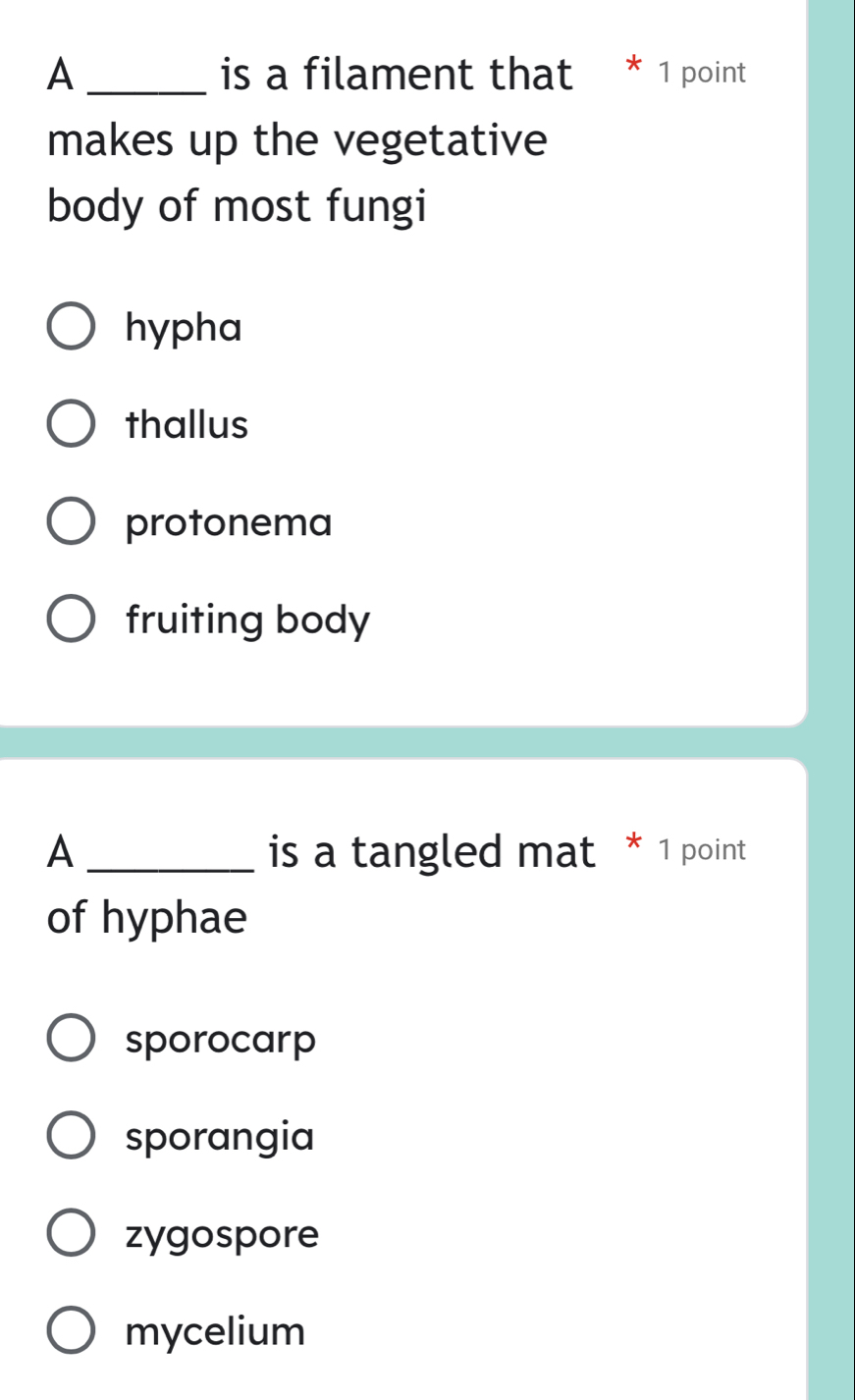The image size is (855, 1400).
Task: Select the hypha radio button
Action: [x=72, y=328]
